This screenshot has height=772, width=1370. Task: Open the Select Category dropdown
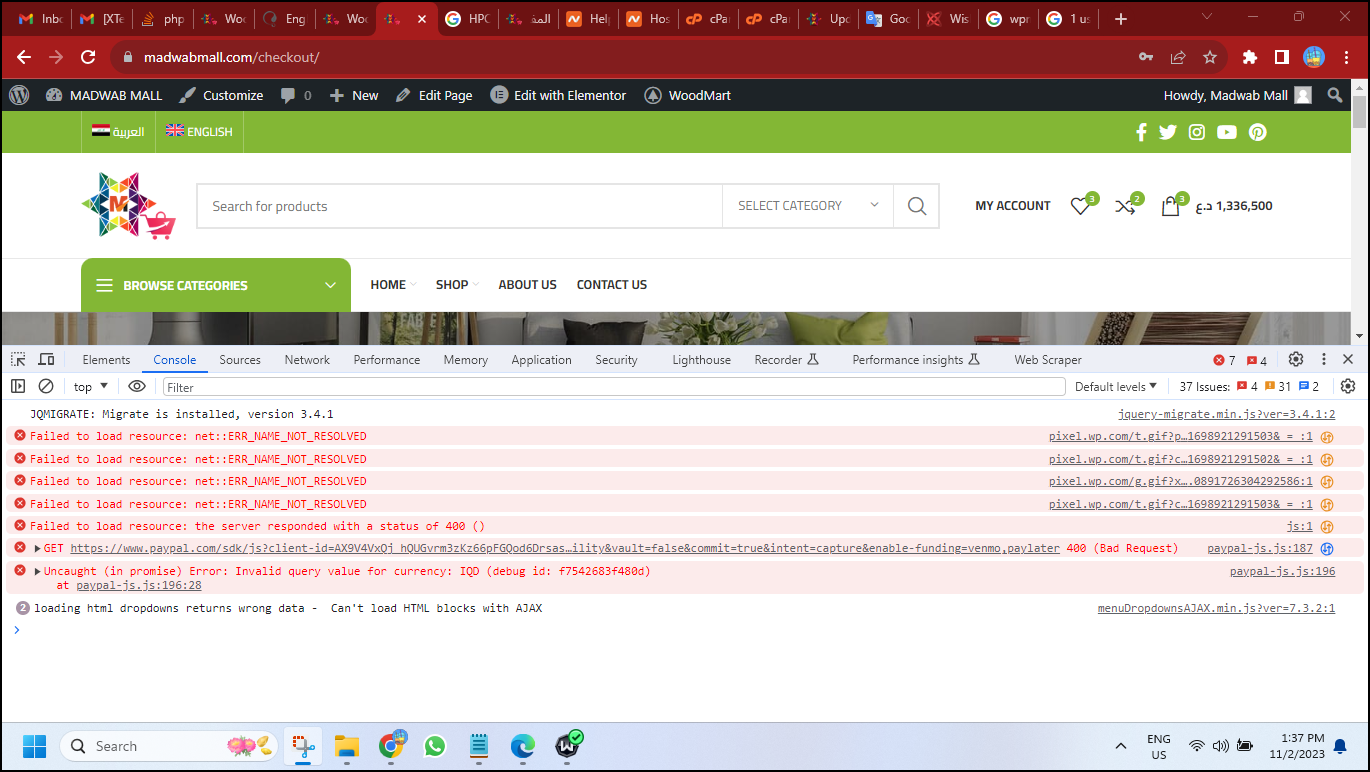pyautogui.click(x=808, y=206)
